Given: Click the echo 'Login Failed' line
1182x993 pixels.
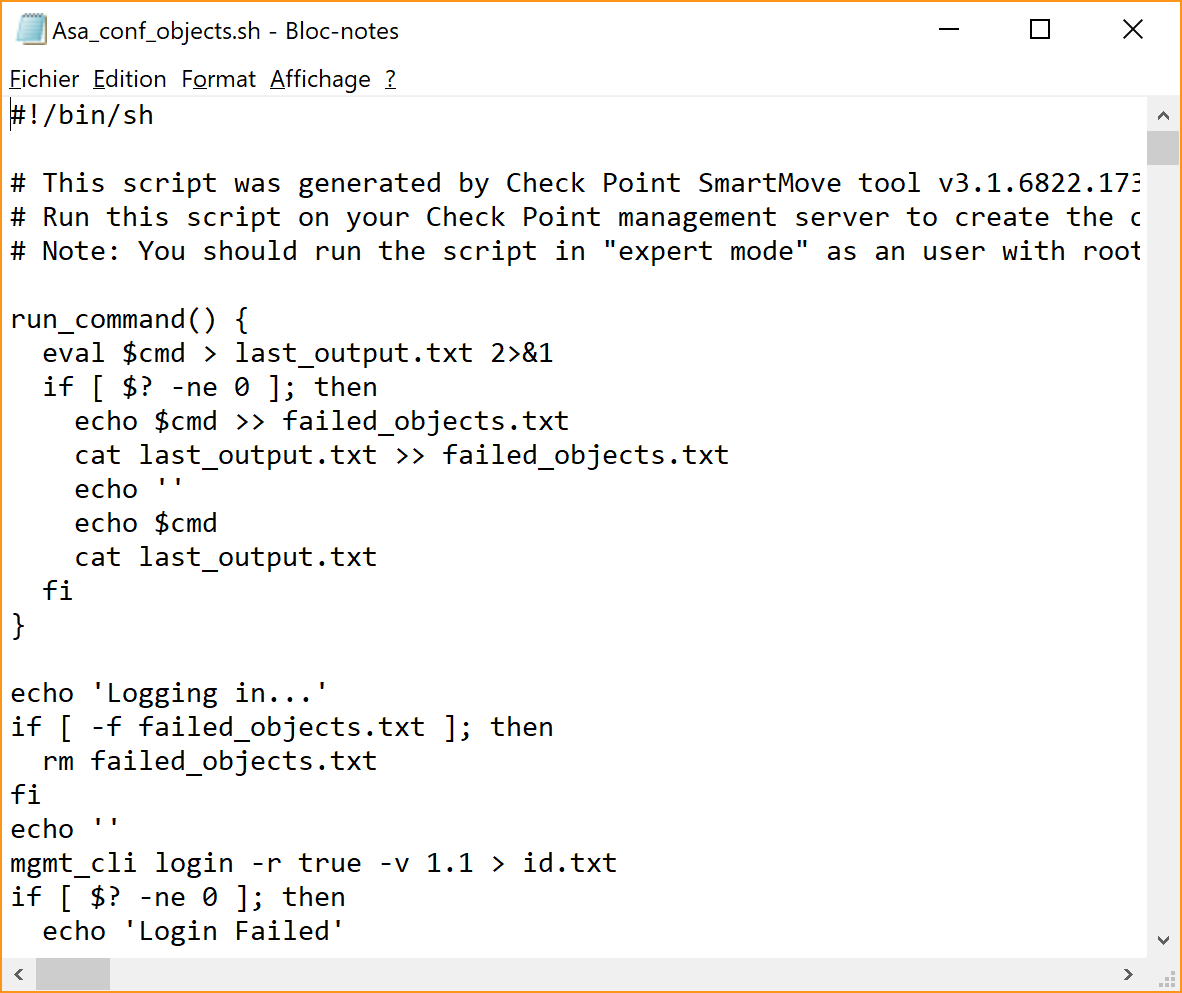Looking at the screenshot, I should pos(193,931).
